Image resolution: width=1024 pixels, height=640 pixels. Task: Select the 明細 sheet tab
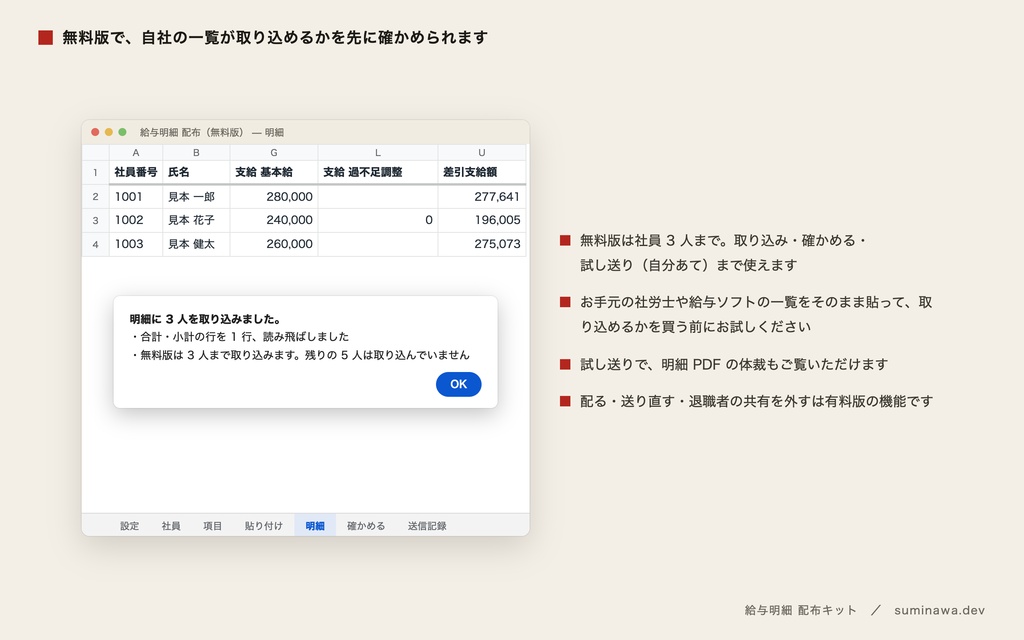[x=315, y=526]
